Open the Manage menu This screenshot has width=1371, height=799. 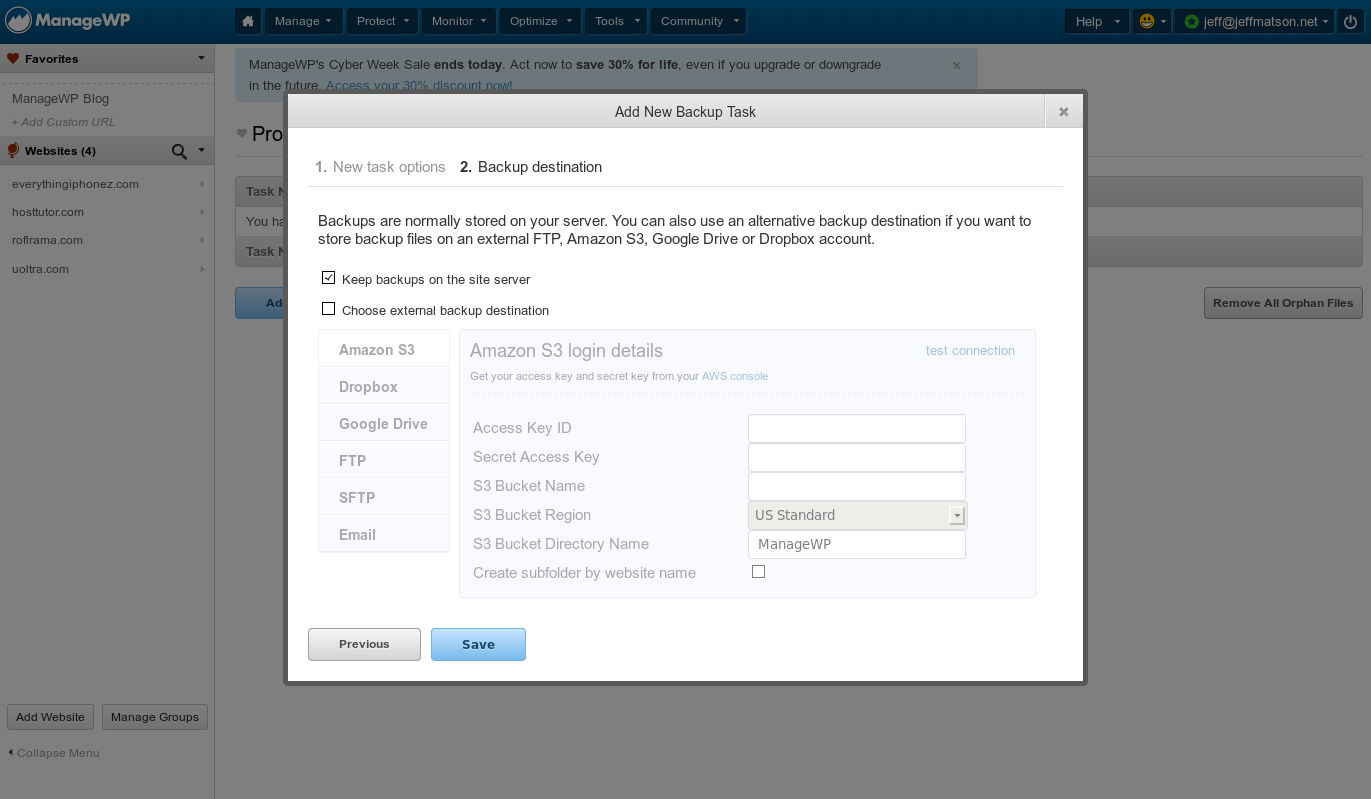[x=303, y=21]
